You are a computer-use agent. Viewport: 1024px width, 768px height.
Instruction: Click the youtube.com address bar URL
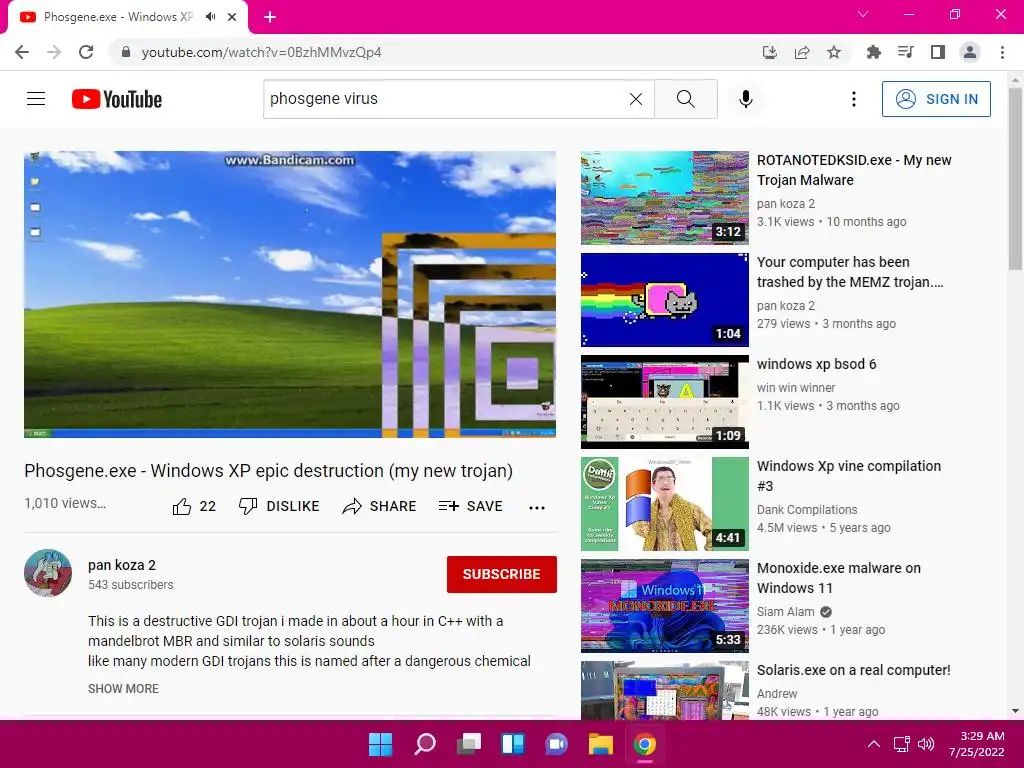[261, 52]
